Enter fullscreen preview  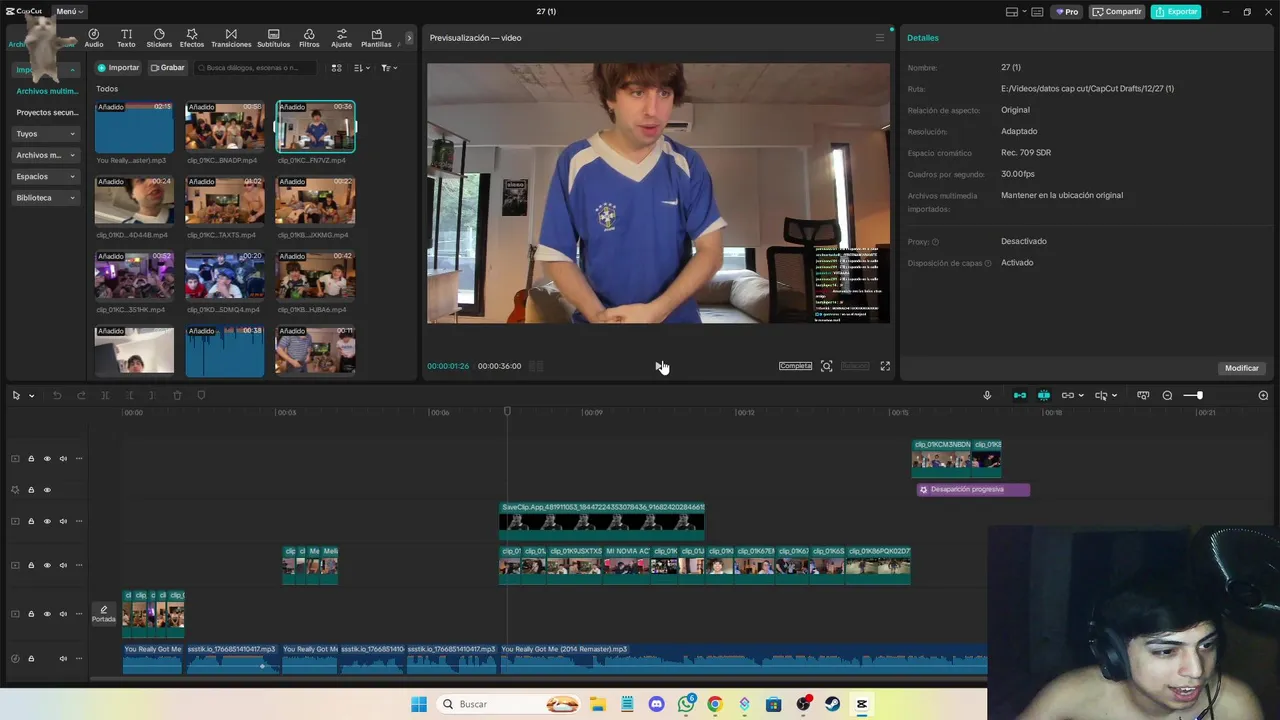[x=885, y=366]
